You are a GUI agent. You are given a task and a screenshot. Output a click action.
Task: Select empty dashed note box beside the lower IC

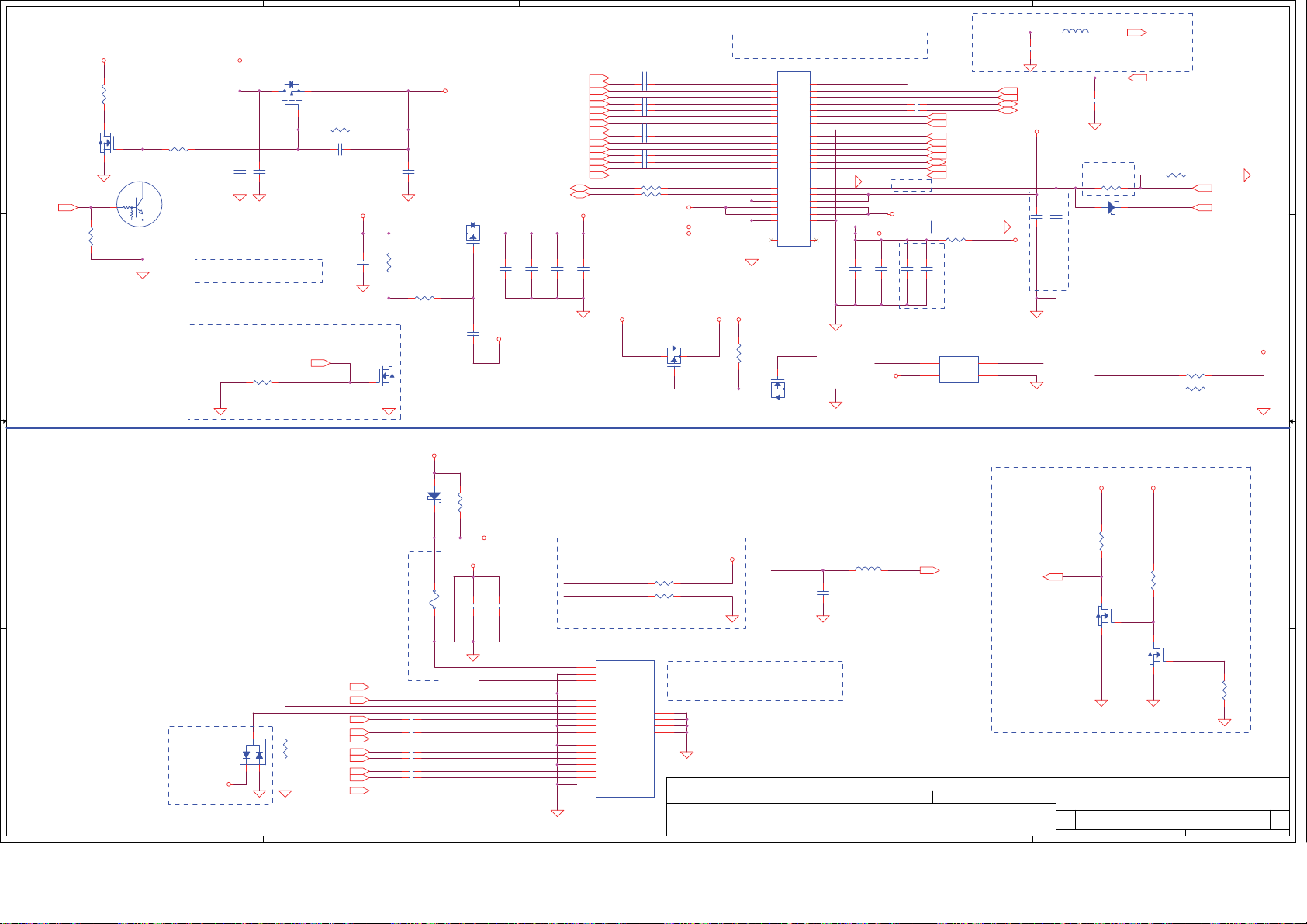[755, 680]
